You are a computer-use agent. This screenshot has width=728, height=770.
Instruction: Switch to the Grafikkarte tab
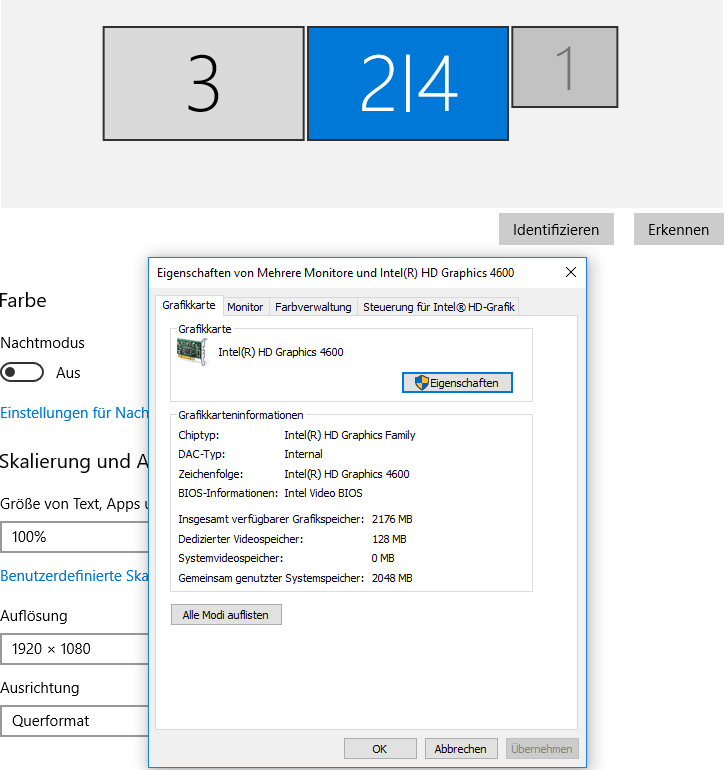pyautogui.click(x=189, y=305)
